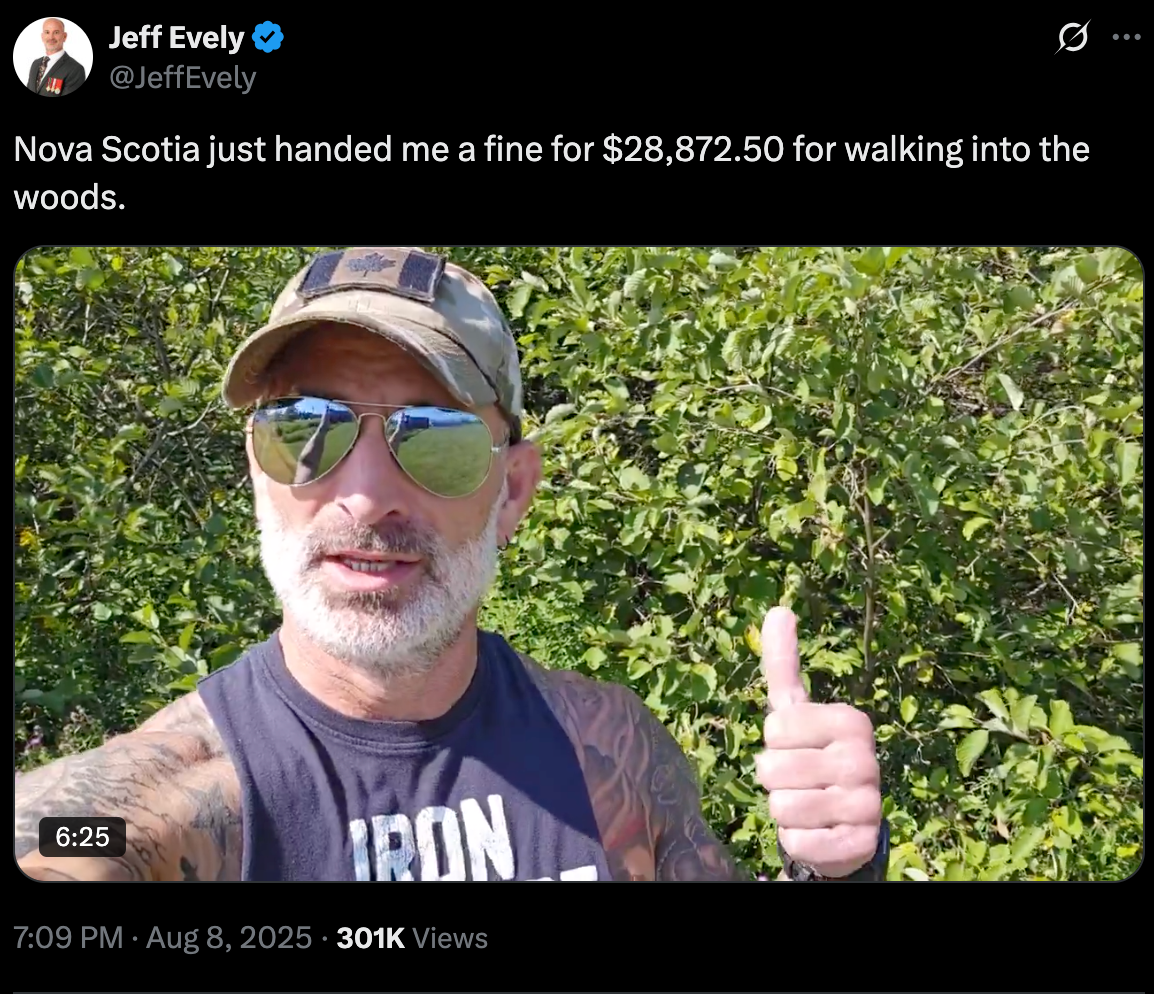Play the video in the post
The height and width of the screenshot is (994, 1154).
pos(578,564)
